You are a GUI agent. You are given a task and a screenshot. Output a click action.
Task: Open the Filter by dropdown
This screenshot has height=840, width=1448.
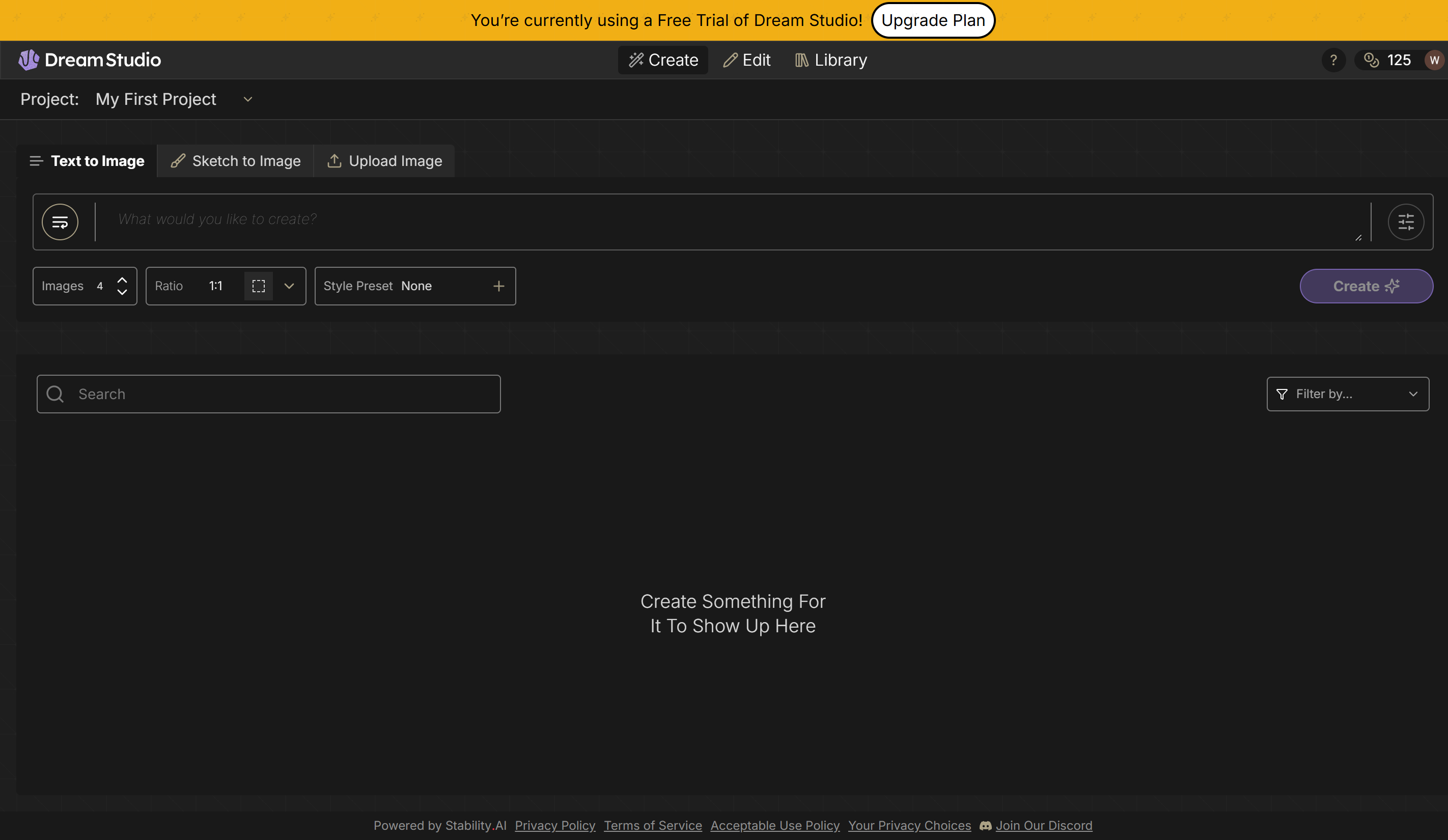pos(1347,394)
